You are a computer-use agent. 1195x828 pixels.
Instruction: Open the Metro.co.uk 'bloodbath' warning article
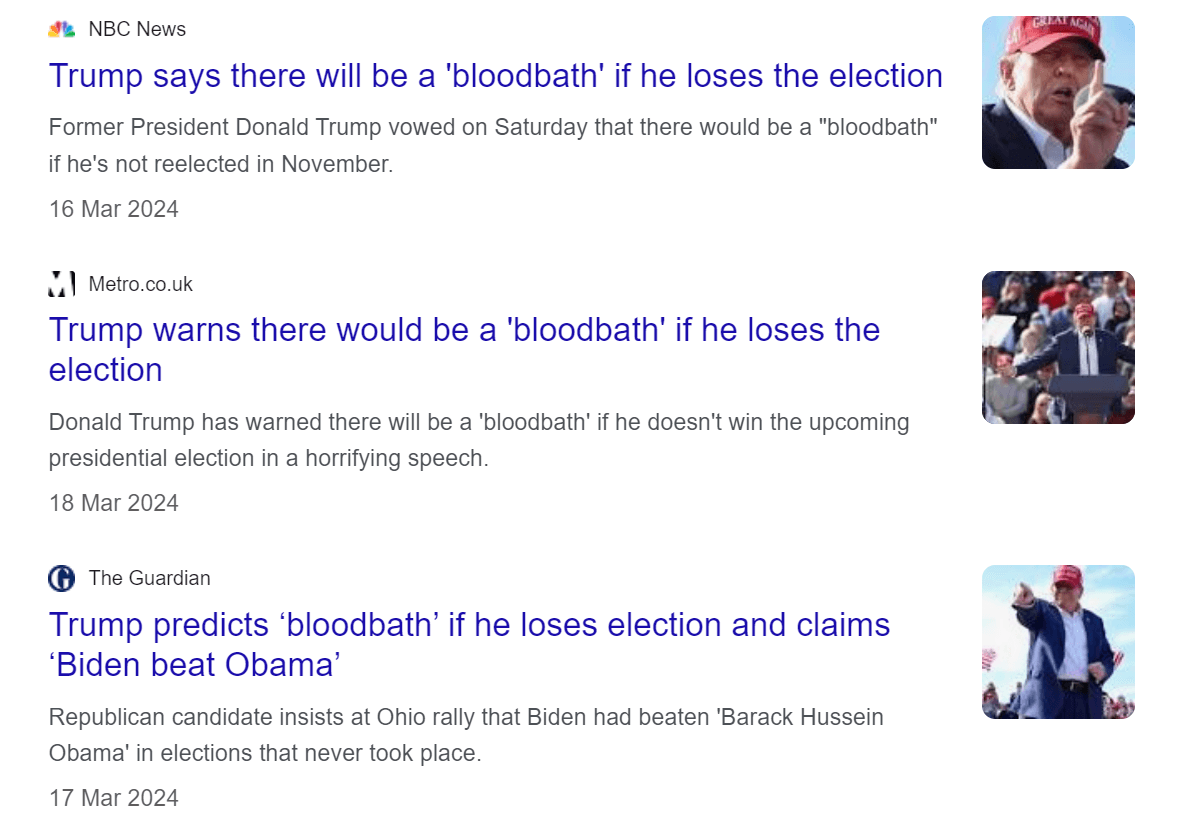(x=464, y=330)
